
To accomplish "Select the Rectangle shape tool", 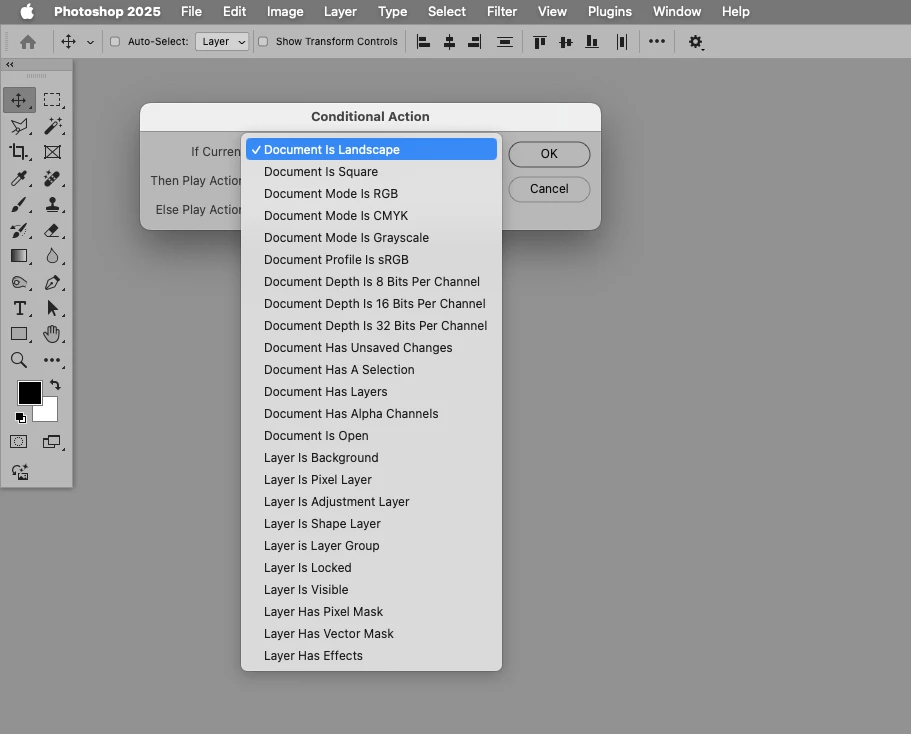I will 19,334.
